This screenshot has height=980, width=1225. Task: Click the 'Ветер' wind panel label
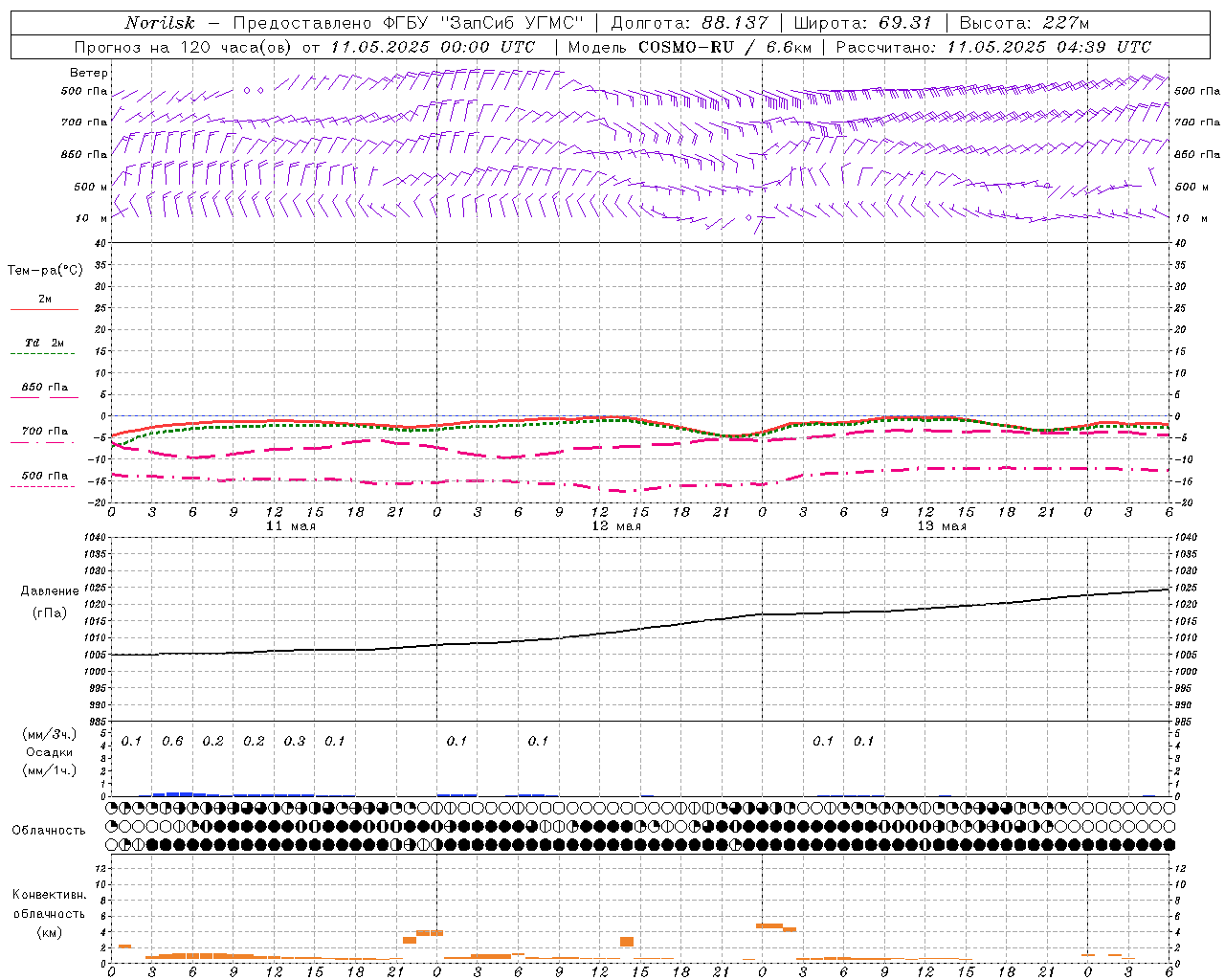89,73
